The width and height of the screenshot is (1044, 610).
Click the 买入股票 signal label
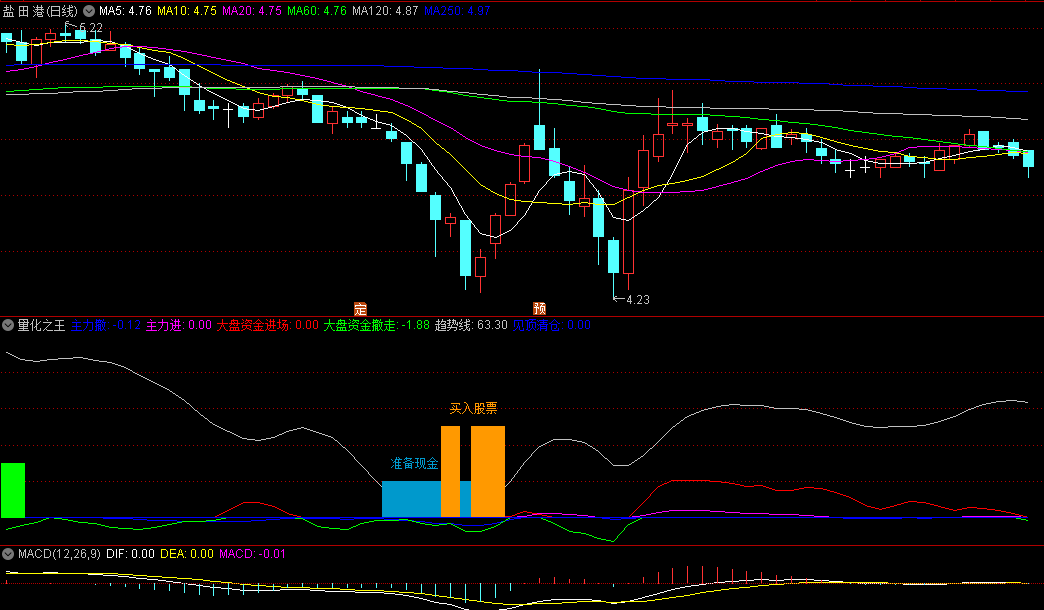473,408
